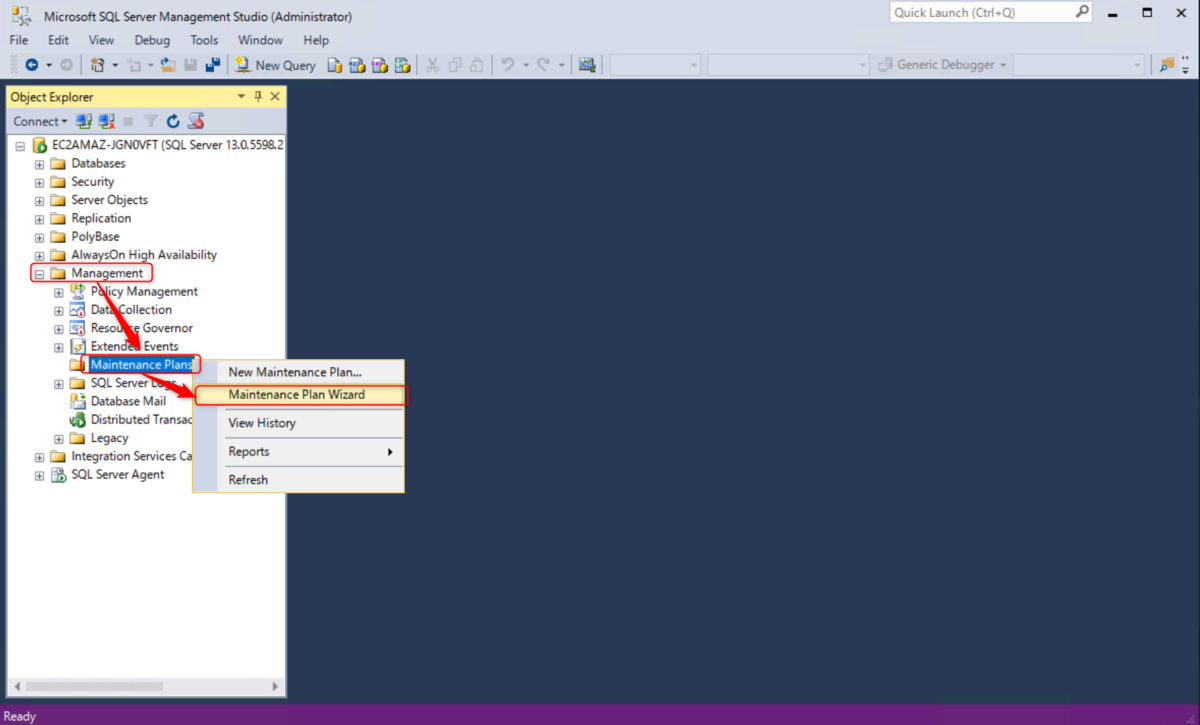Click the search icon in Quick Launch

click(1082, 12)
